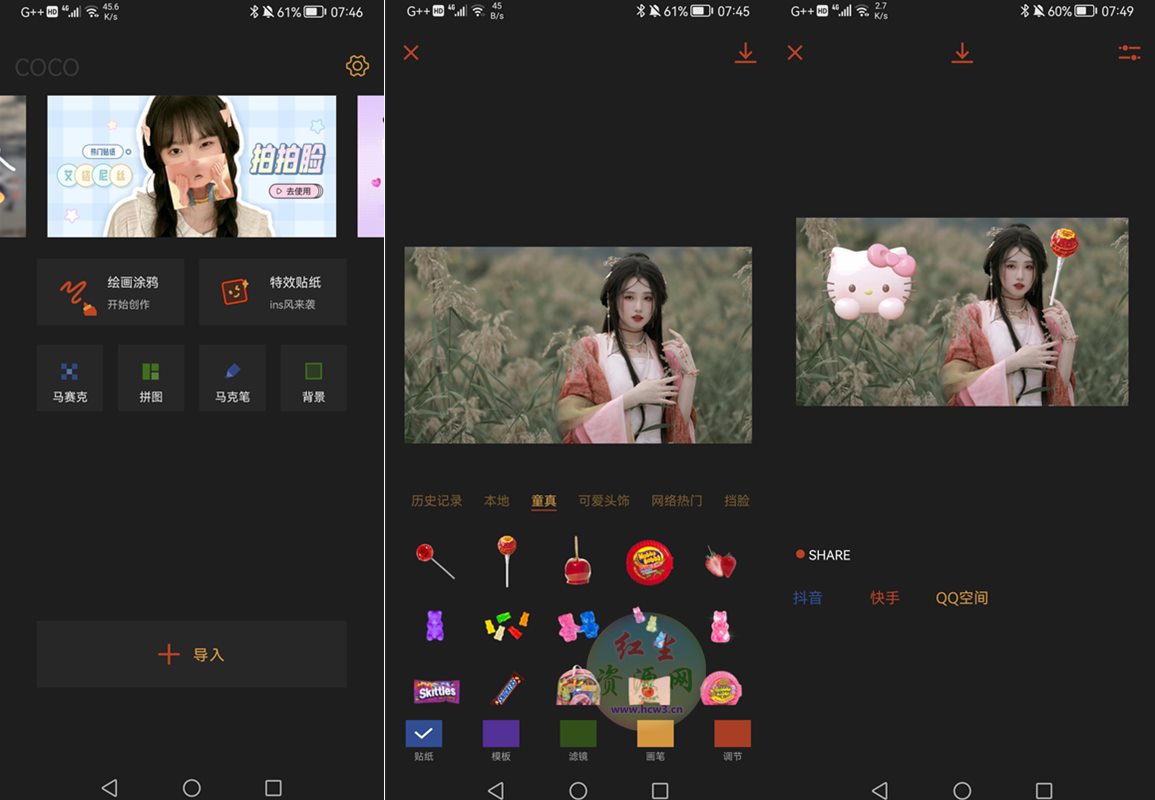Pick the scattered colorful gummy bears sticker
The width and height of the screenshot is (1155, 800).
[x=507, y=625]
